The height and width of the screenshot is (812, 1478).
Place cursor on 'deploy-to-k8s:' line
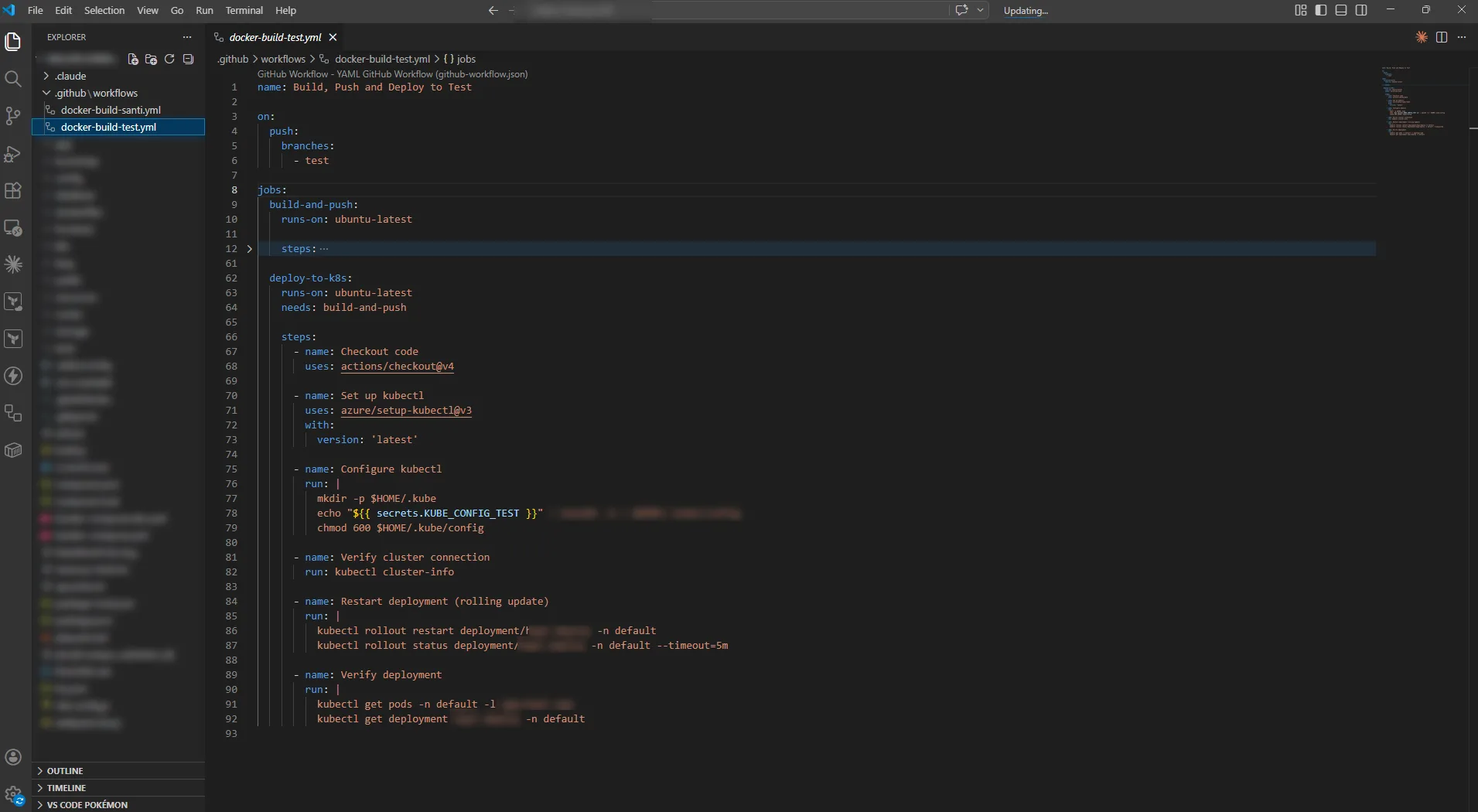(x=310, y=278)
